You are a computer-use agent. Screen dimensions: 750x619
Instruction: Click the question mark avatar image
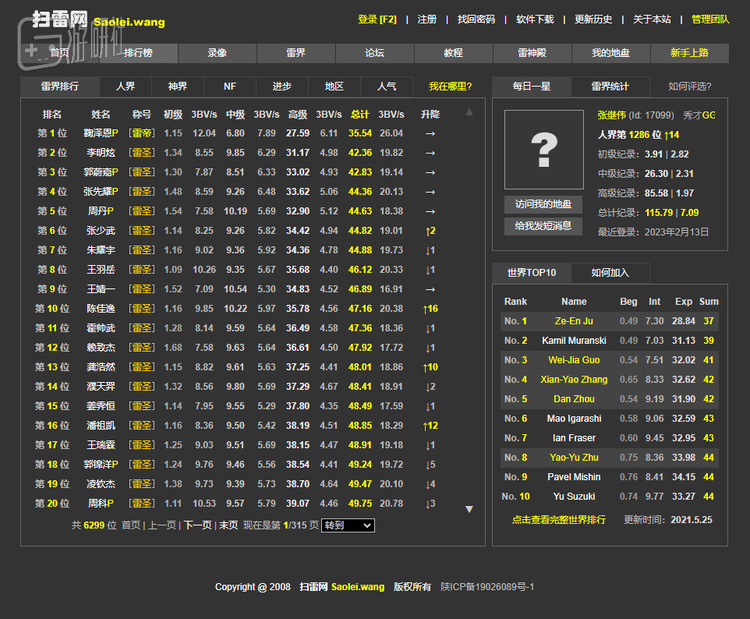[x=543, y=150]
